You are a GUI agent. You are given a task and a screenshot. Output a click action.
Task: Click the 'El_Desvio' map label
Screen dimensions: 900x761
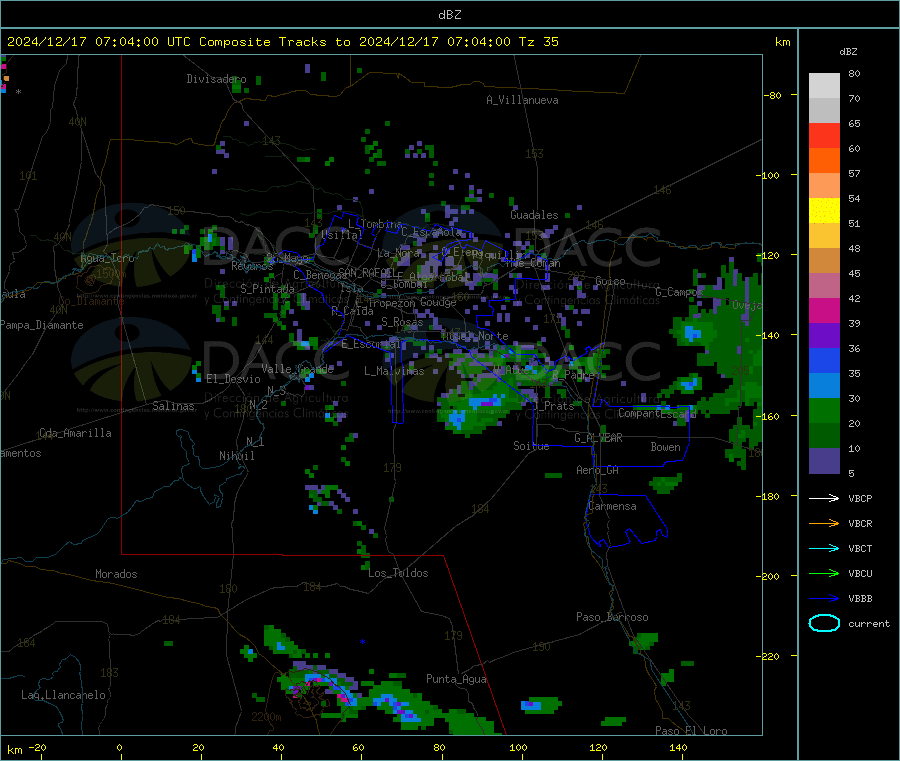(x=233, y=379)
